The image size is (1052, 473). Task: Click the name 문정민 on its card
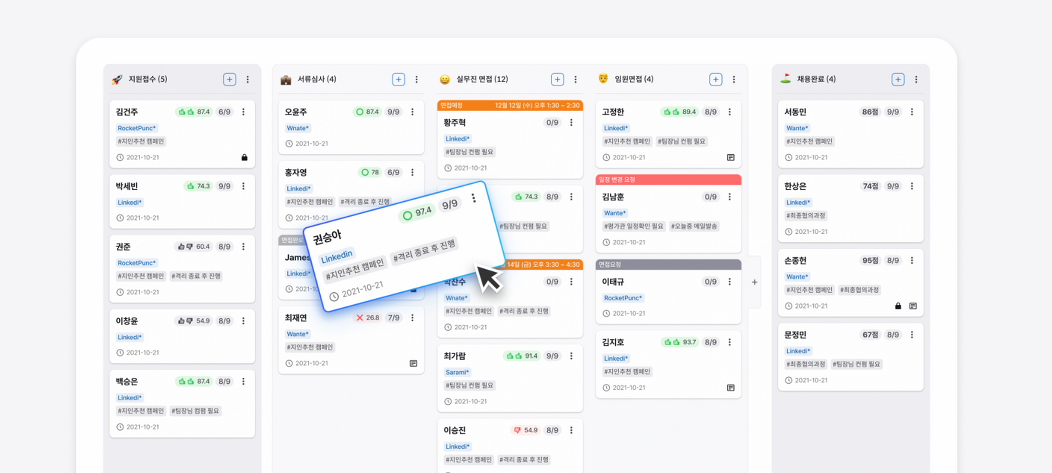coord(795,335)
